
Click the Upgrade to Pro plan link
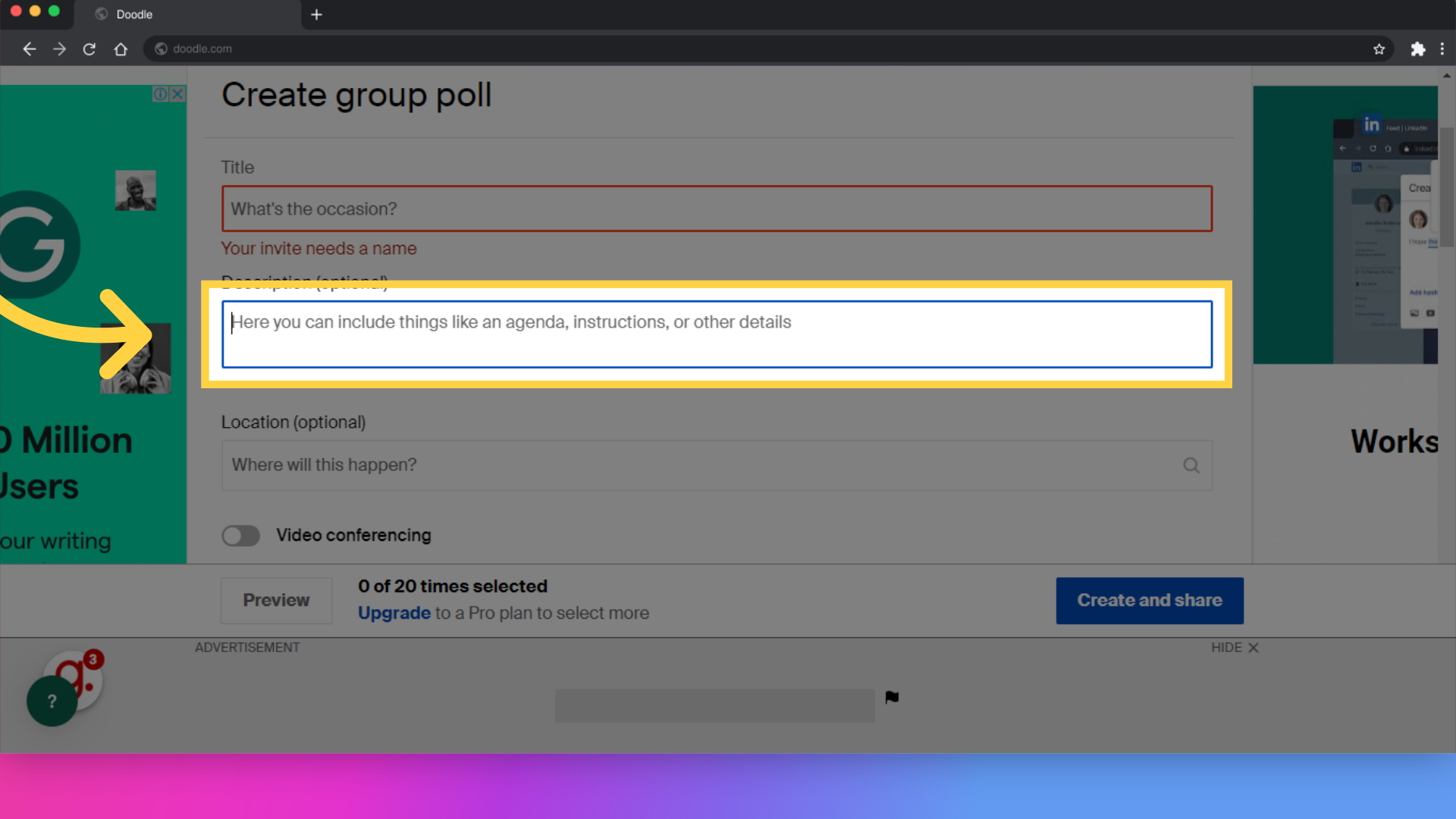[x=394, y=612]
